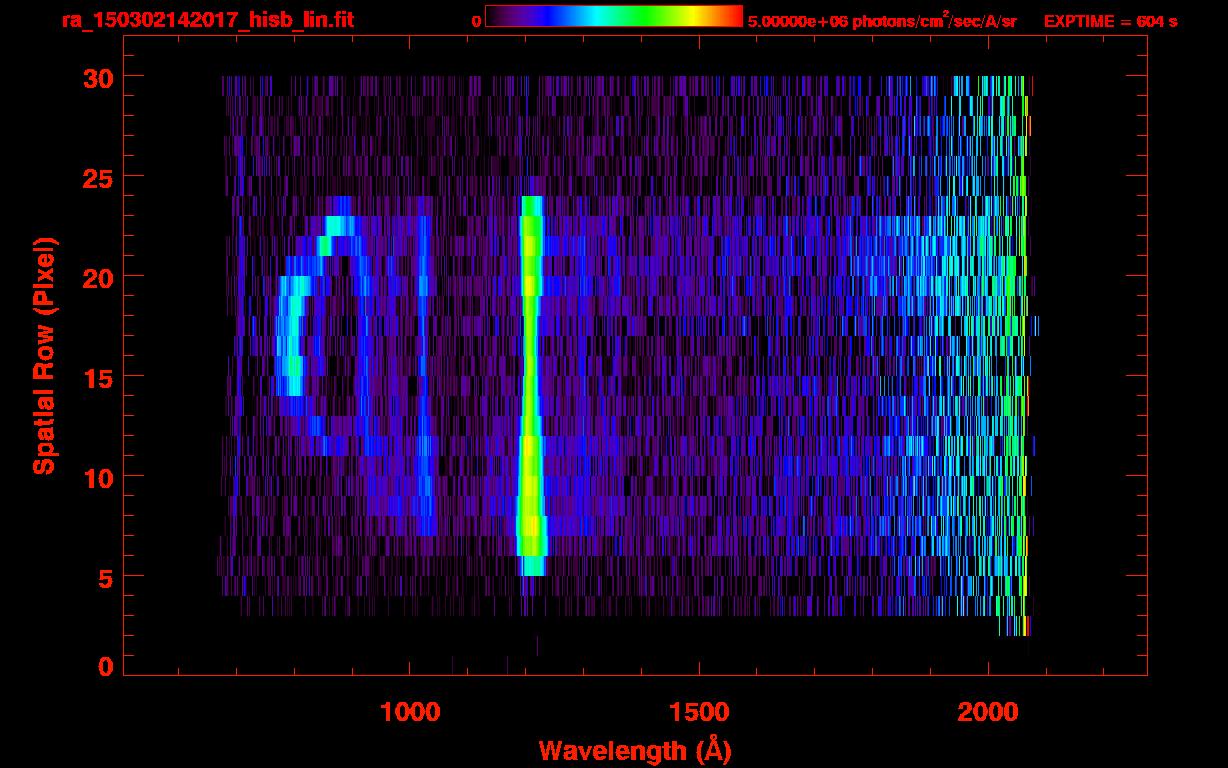Click the rainbow color scale bar
Image resolution: width=1228 pixels, height=768 pixels.
pos(614,16)
